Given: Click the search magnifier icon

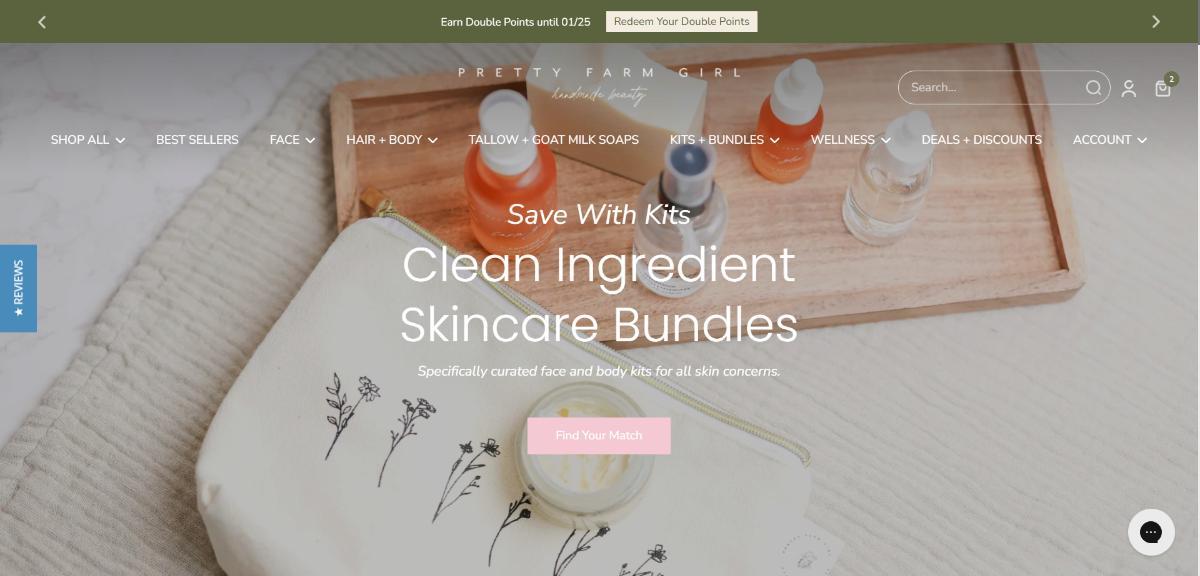Looking at the screenshot, I should (x=1094, y=88).
